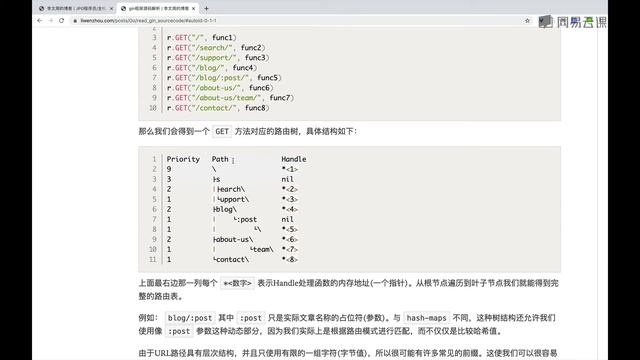Click the inline *<数字> code label

pyautogui.click(x=237, y=283)
